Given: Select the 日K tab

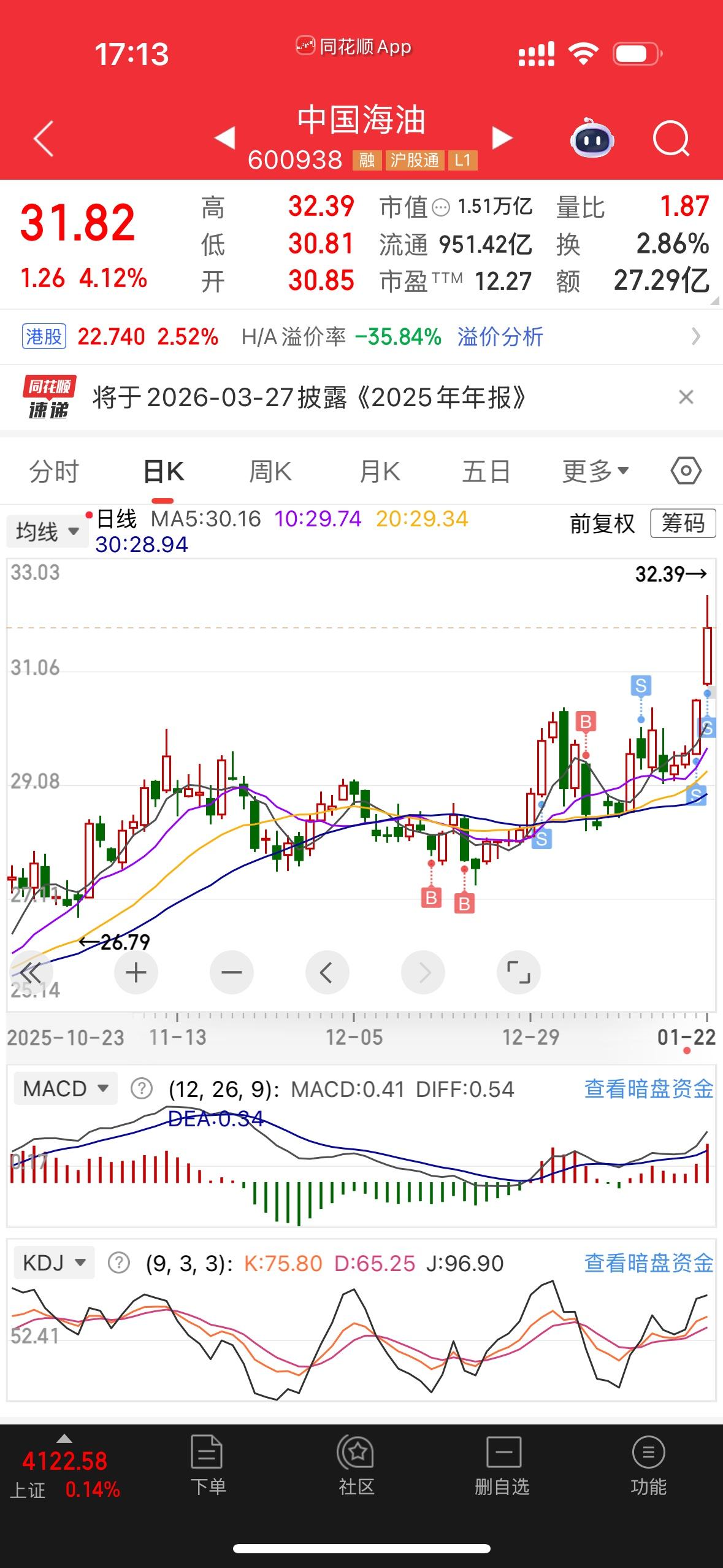Looking at the screenshot, I should click(163, 471).
